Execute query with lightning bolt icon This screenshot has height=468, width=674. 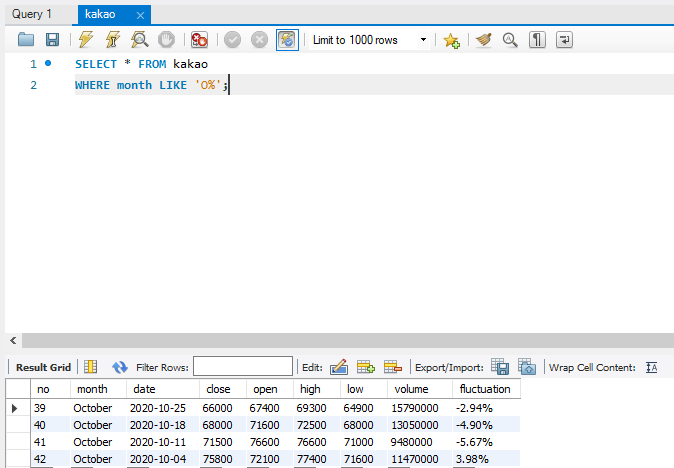click(86, 40)
